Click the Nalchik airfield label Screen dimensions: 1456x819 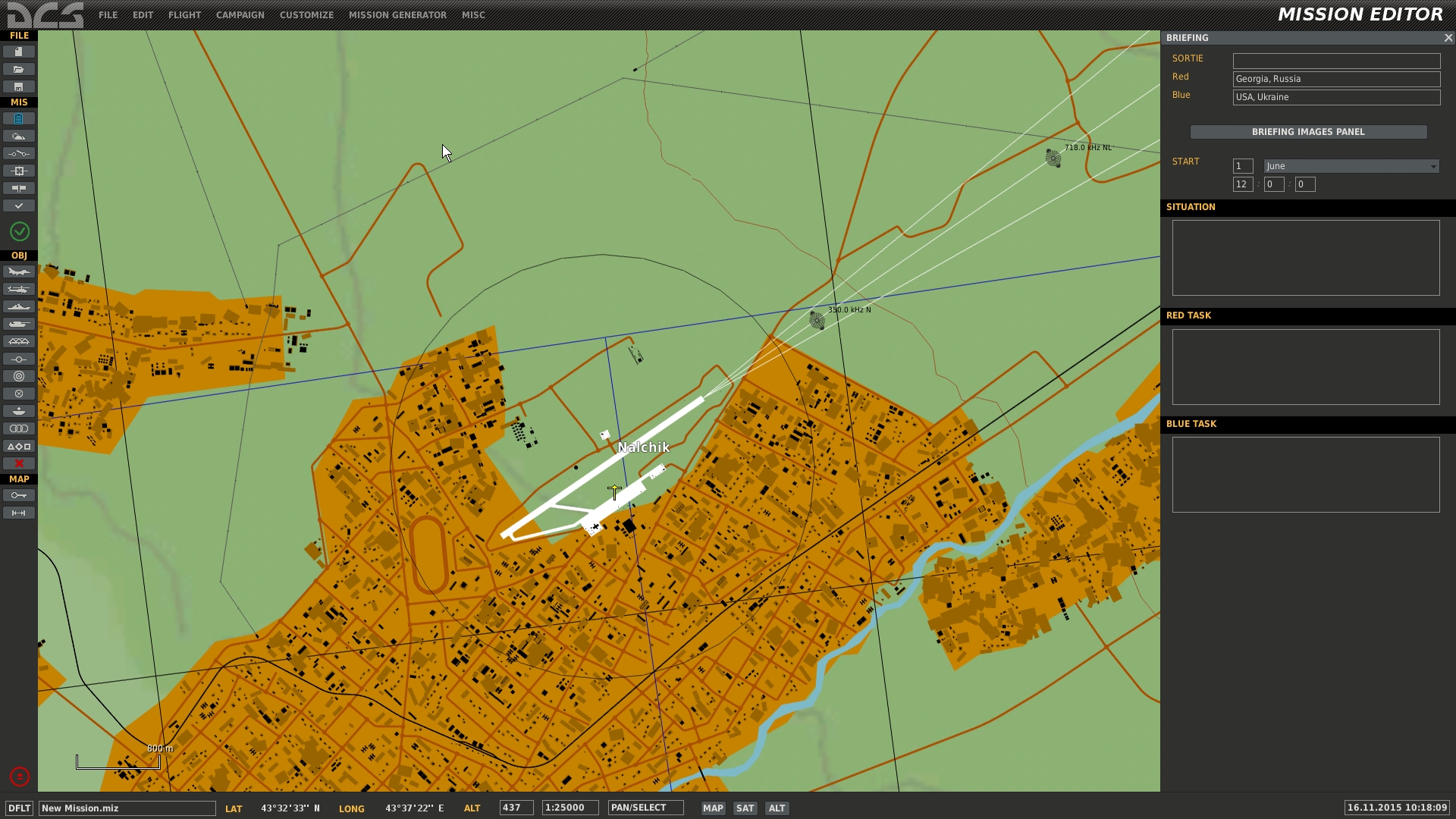pos(644,447)
